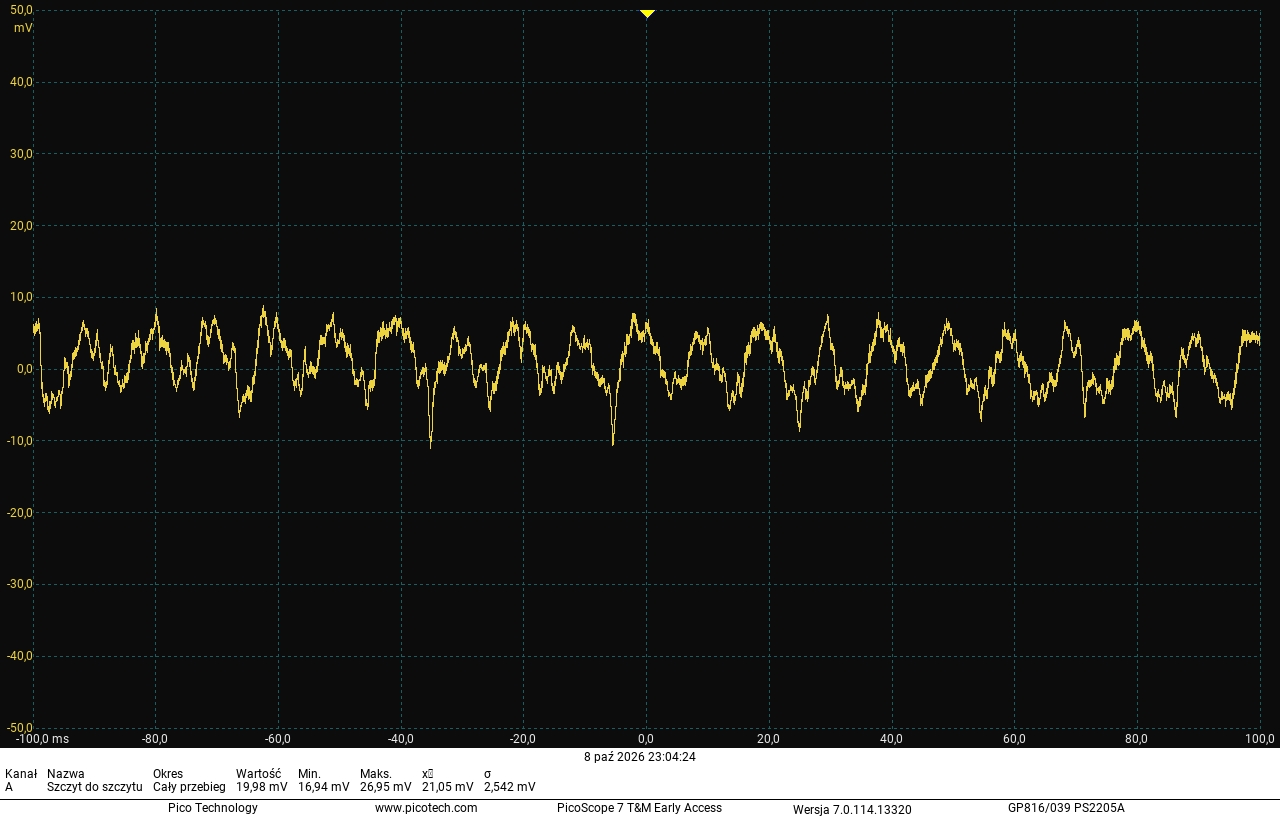The height and width of the screenshot is (816, 1280).
Task: Click the "-30,0" voltage axis label
Action: (x=20, y=584)
